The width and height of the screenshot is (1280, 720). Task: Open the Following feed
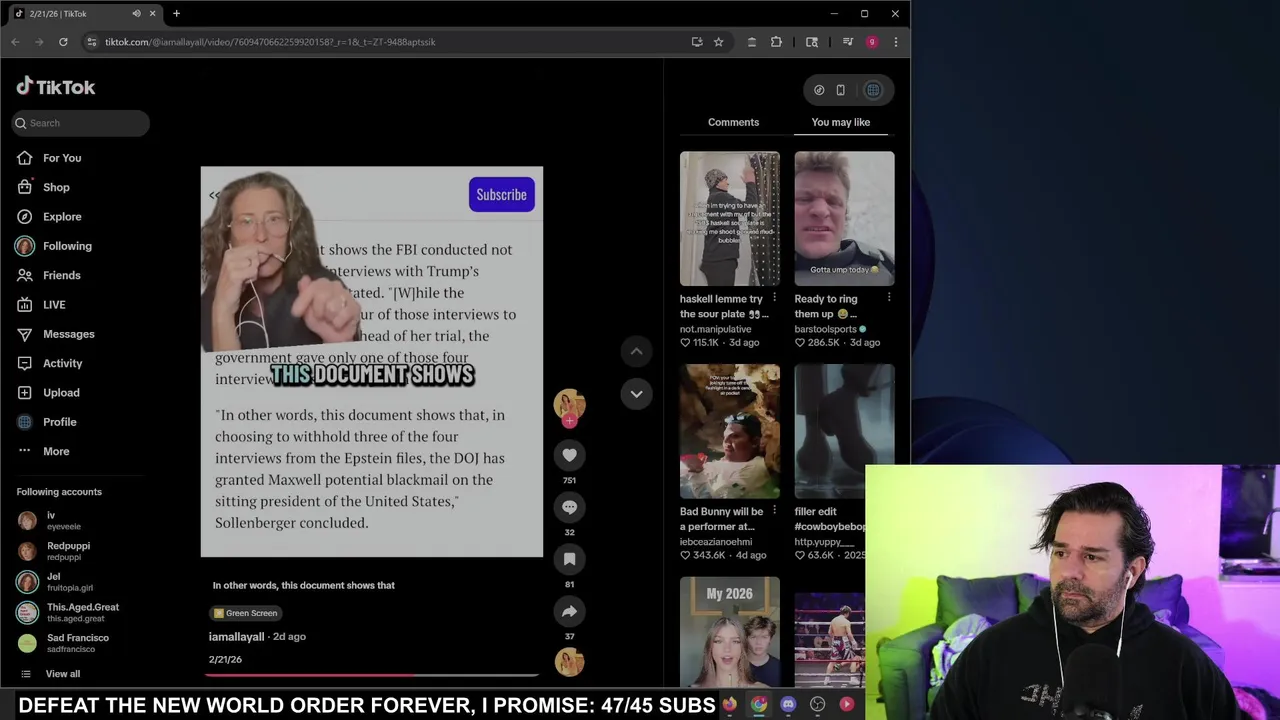(x=67, y=246)
